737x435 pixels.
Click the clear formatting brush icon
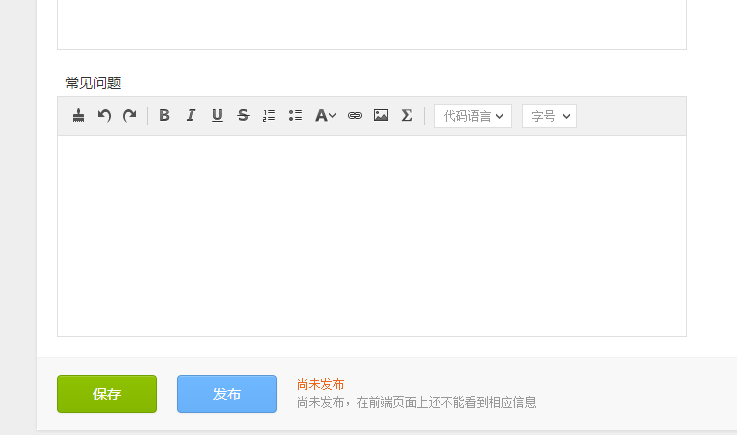[78, 115]
